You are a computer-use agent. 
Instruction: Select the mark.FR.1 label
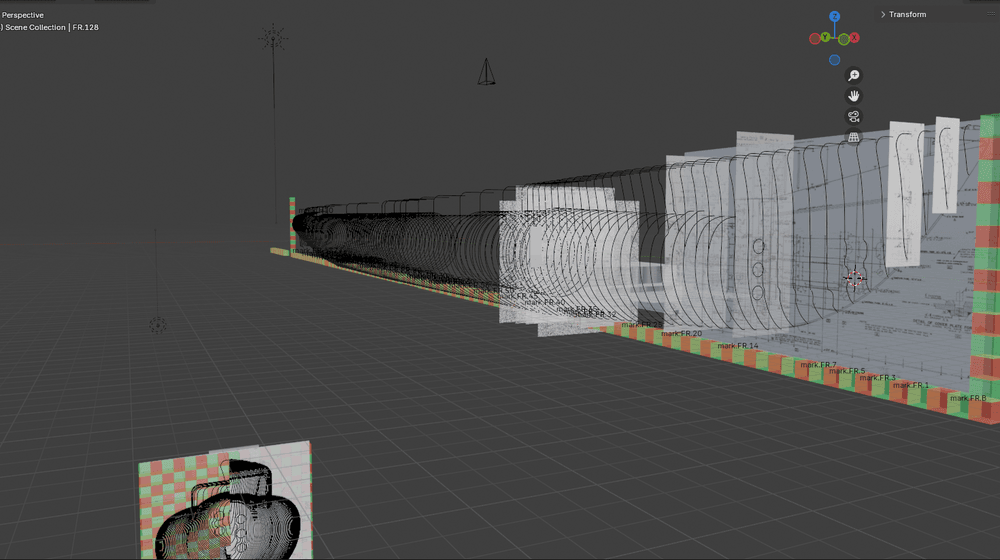pyautogui.click(x=911, y=385)
